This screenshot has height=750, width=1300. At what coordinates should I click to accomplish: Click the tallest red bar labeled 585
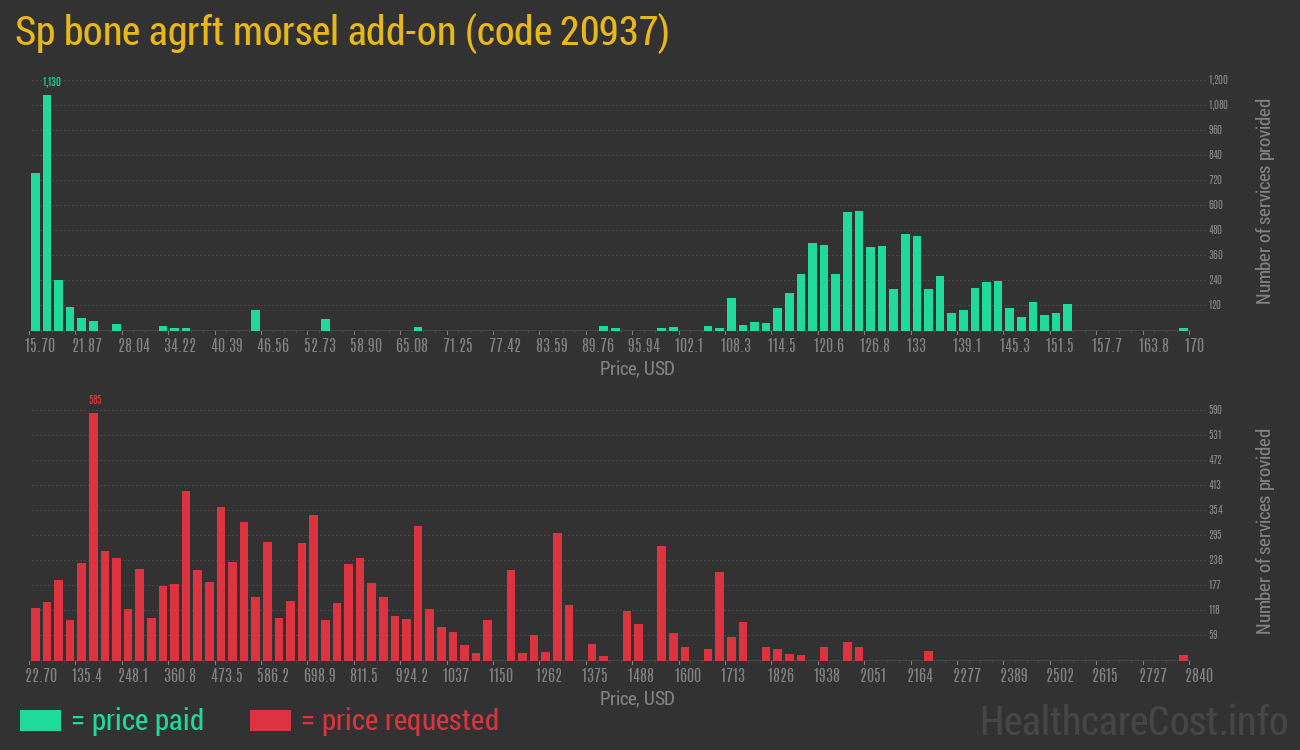(x=93, y=536)
